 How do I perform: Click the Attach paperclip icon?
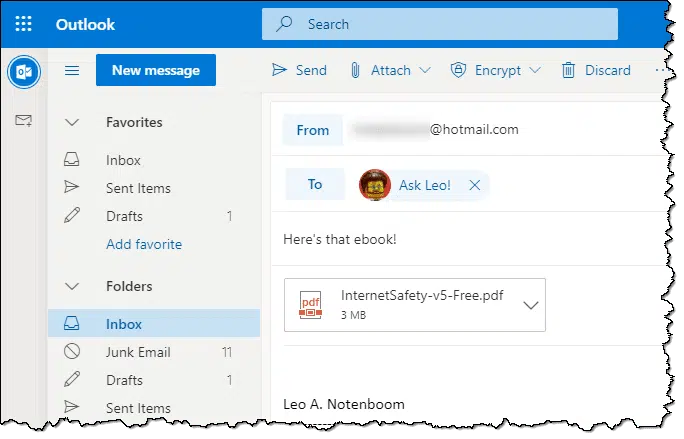(x=355, y=70)
